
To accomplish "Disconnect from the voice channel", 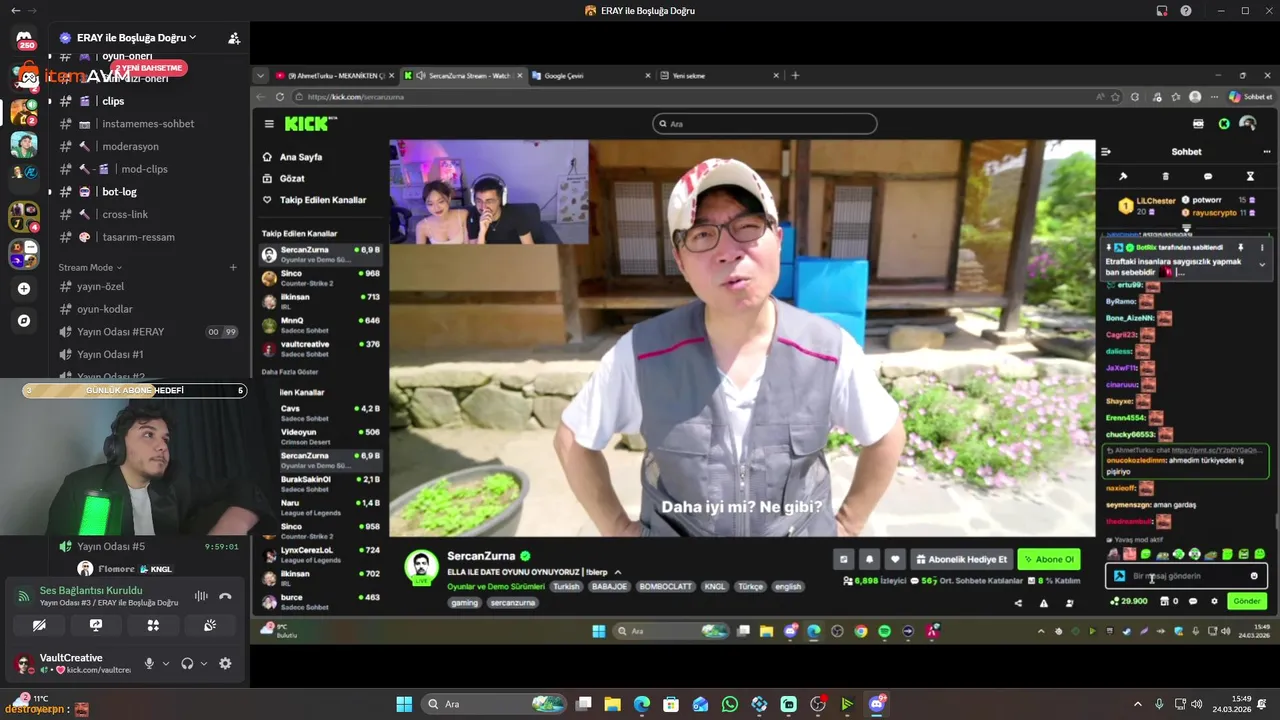I will (226, 596).
